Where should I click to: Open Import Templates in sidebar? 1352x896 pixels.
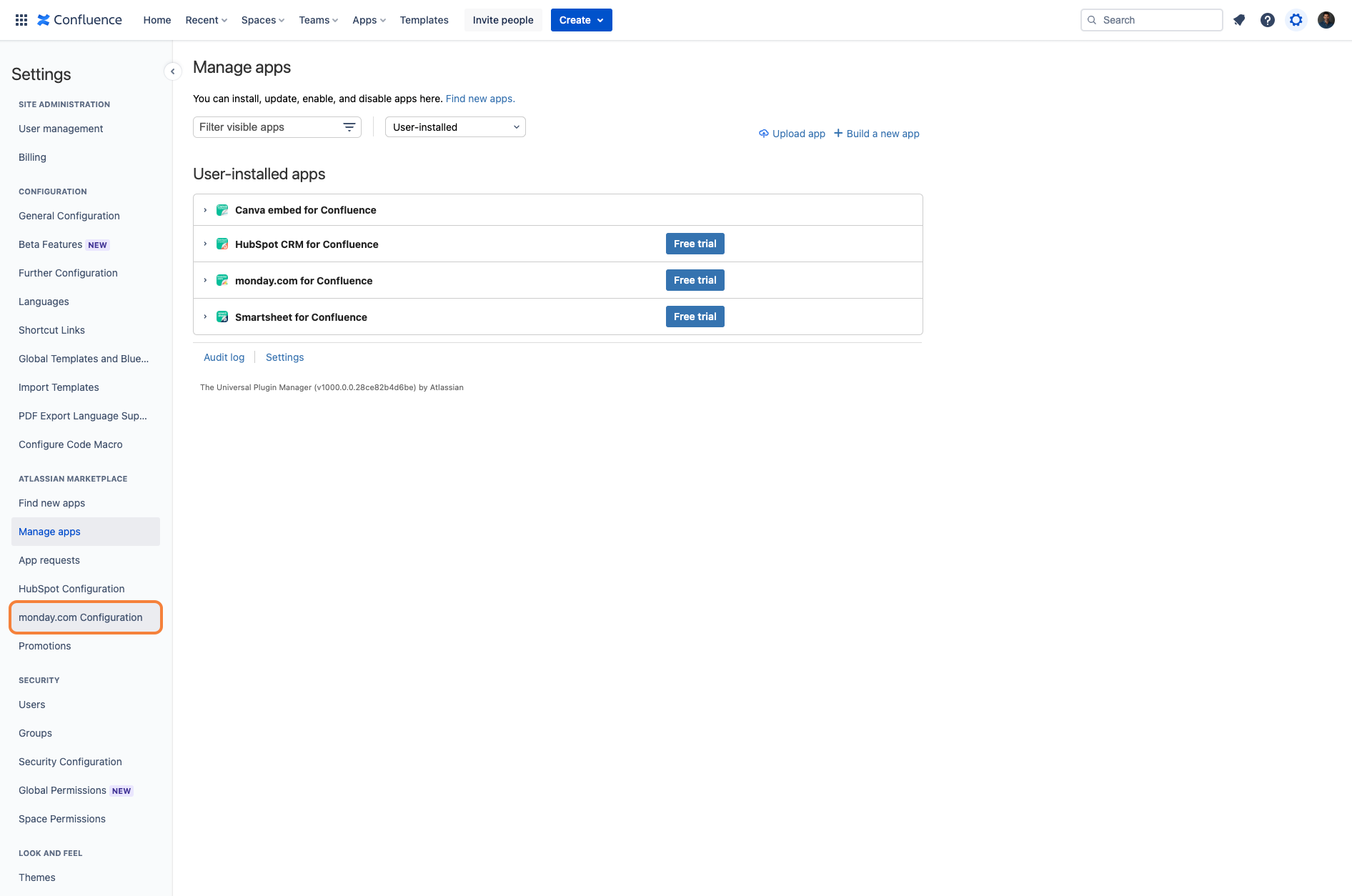pyautogui.click(x=86, y=387)
